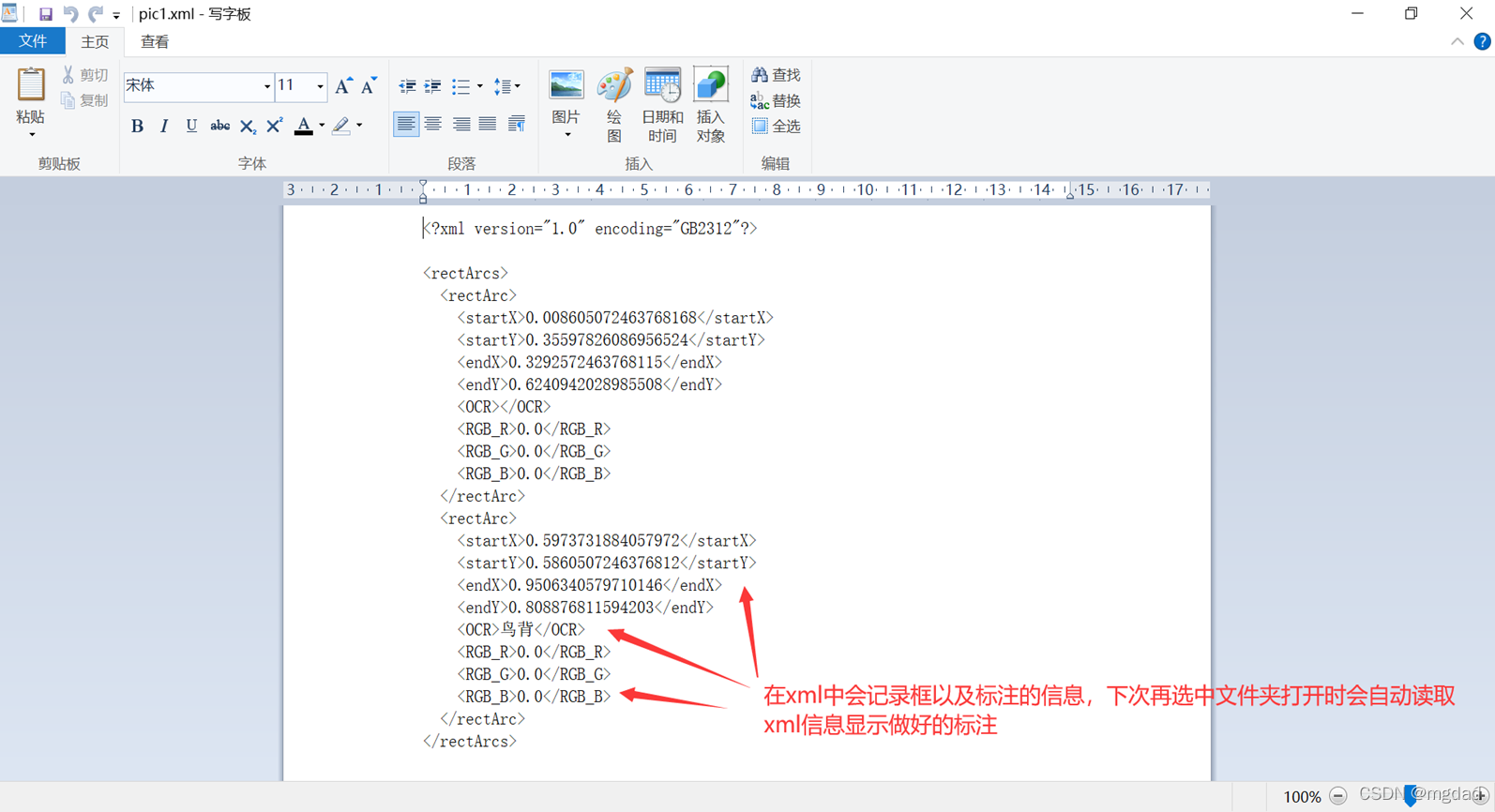Screen dimensions: 1495x812
Task: Click the closing </rectArcs> tag line
Action: tap(470, 742)
